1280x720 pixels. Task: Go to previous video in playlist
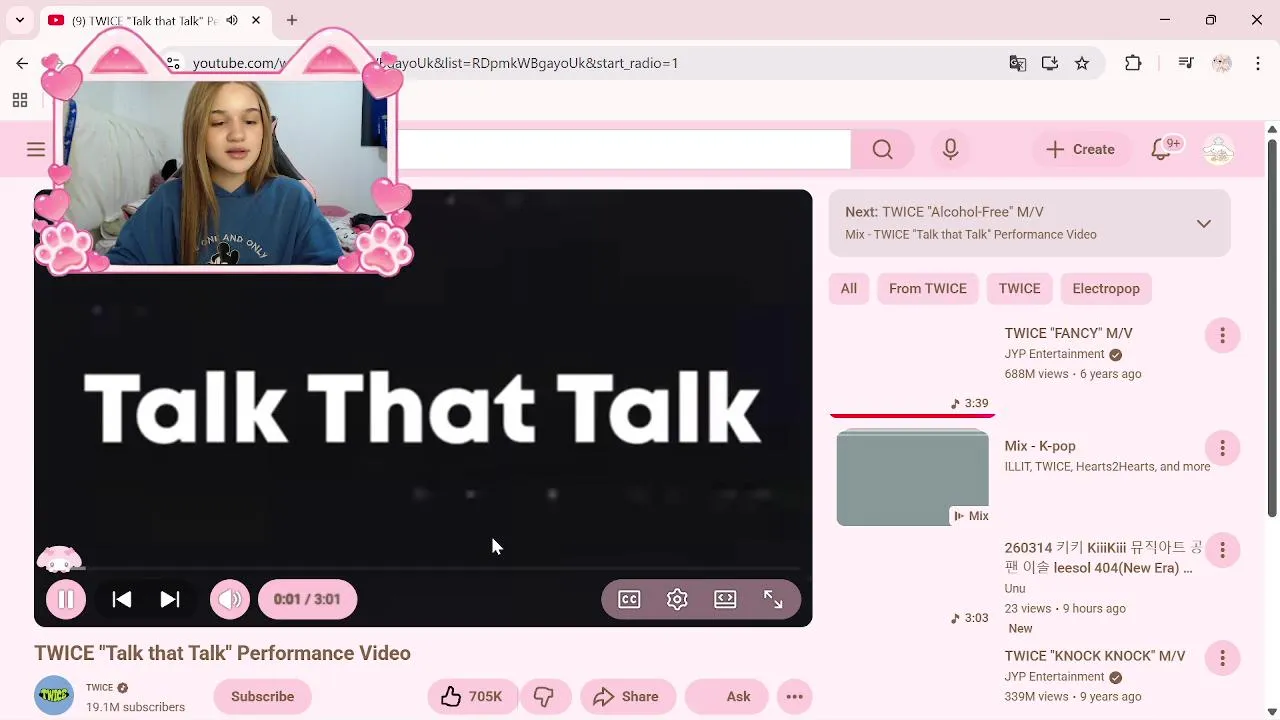[x=121, y=599]
